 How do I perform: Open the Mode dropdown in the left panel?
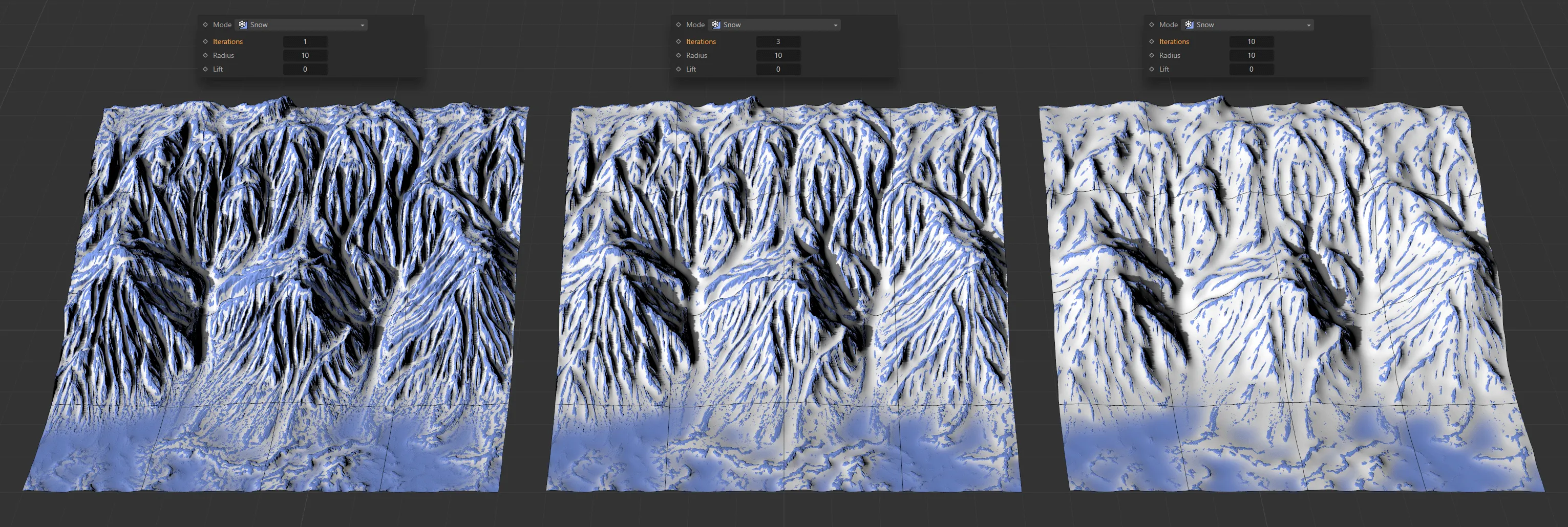tap(362, 25)
